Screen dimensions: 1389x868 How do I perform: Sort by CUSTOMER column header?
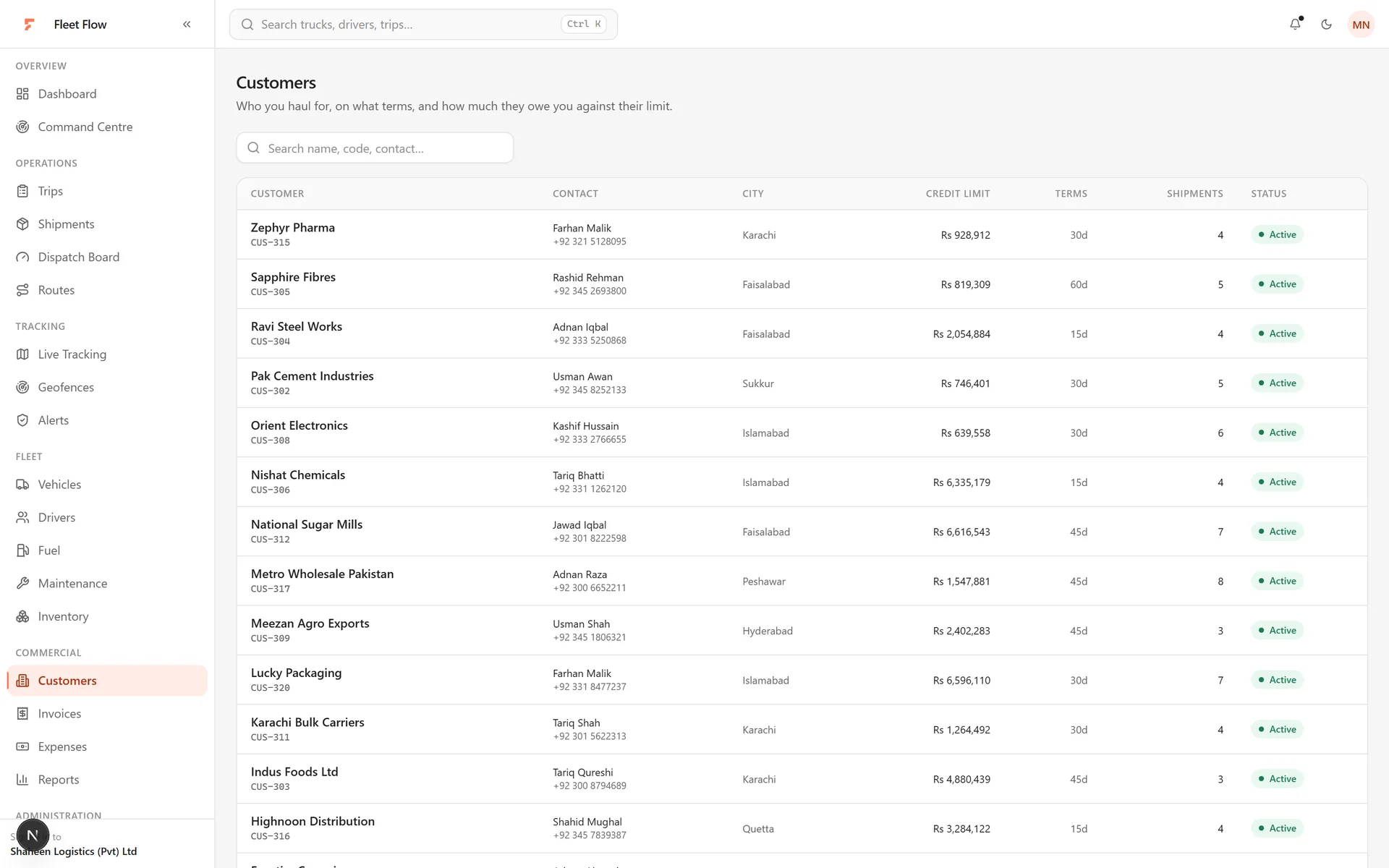(277, 194)
